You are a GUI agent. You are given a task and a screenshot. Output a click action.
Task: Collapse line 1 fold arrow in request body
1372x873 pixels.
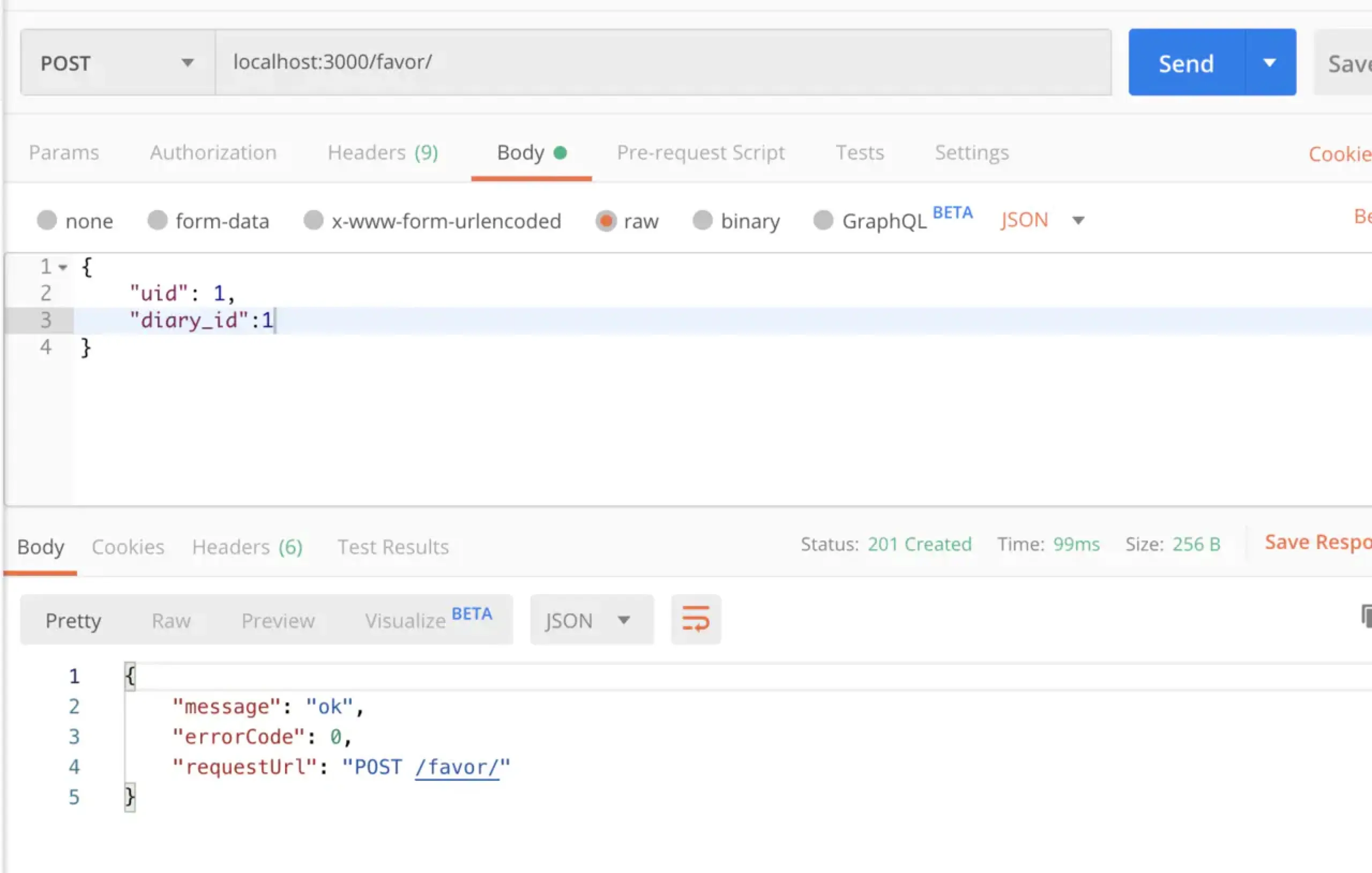point(63,267)
